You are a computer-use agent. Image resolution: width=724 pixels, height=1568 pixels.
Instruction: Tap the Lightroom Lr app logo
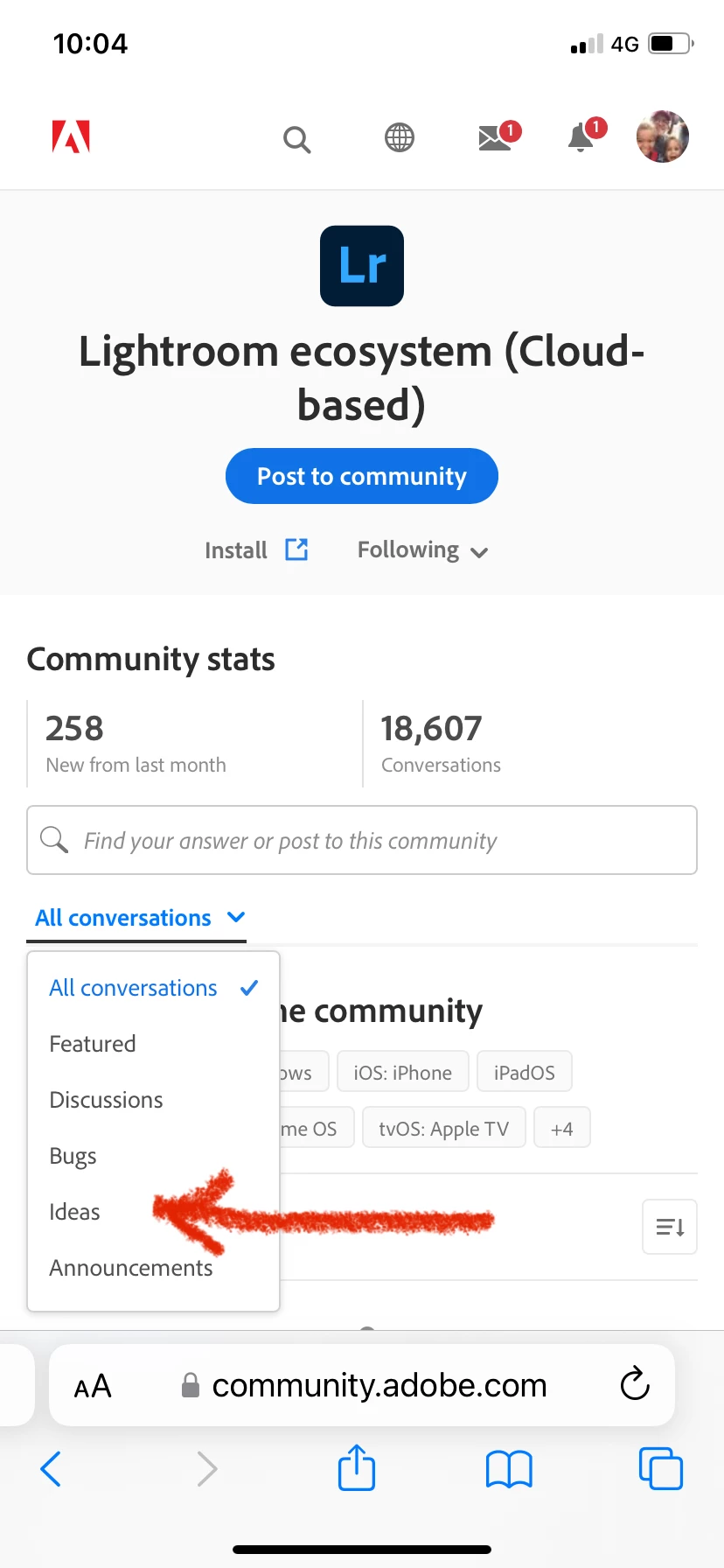tap(362, 266)
